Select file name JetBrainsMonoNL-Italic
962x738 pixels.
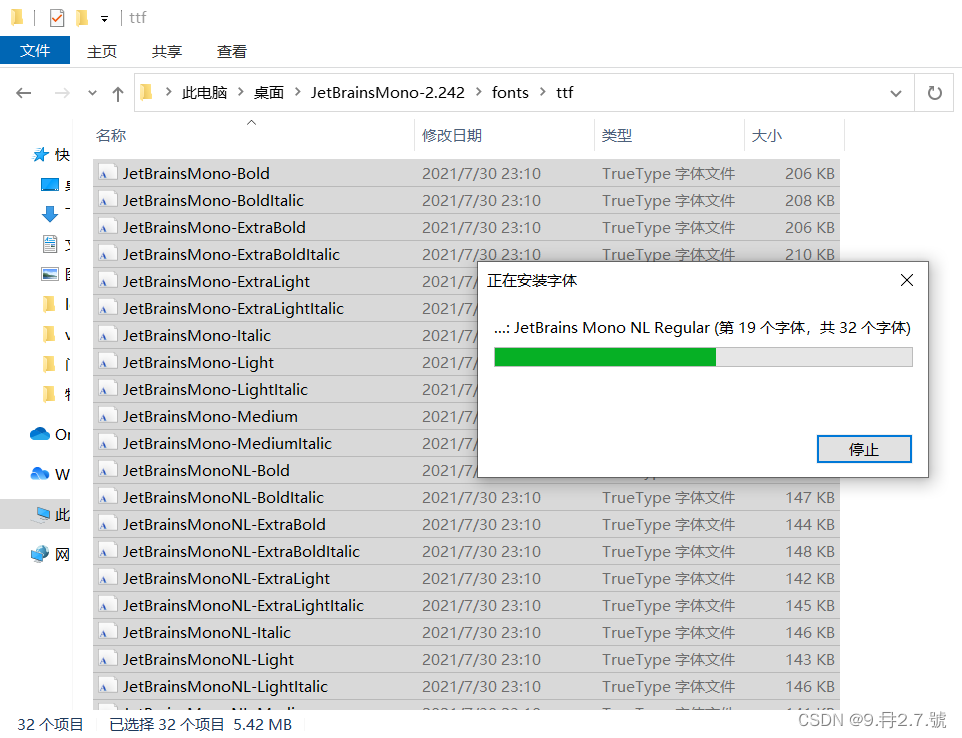[x=207, y=632]
